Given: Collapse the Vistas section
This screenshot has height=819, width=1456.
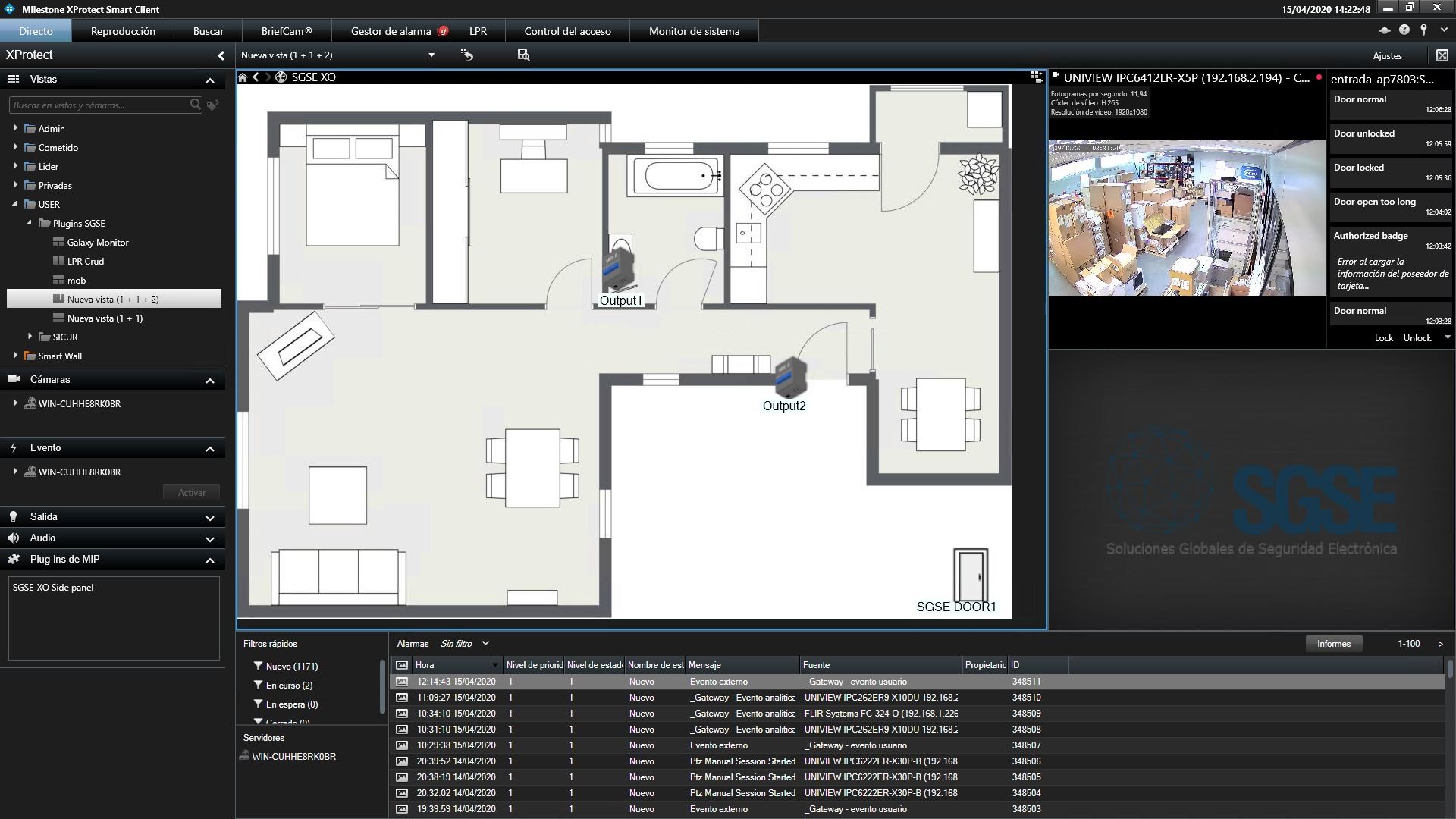Looking at the screenshot, I should pos(210,80).
